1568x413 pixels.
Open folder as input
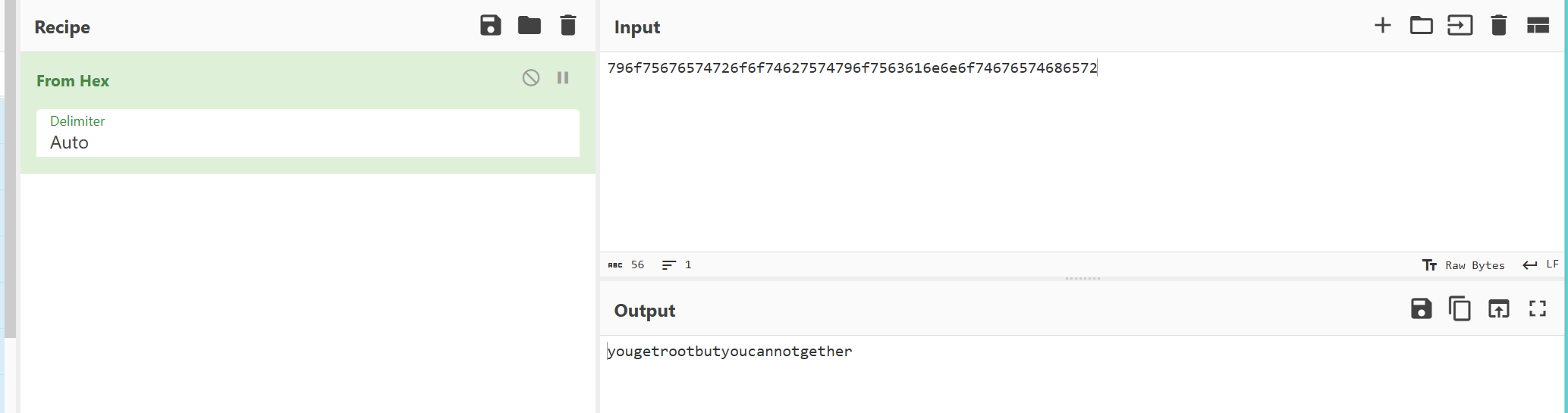[x=1422, y=25]
